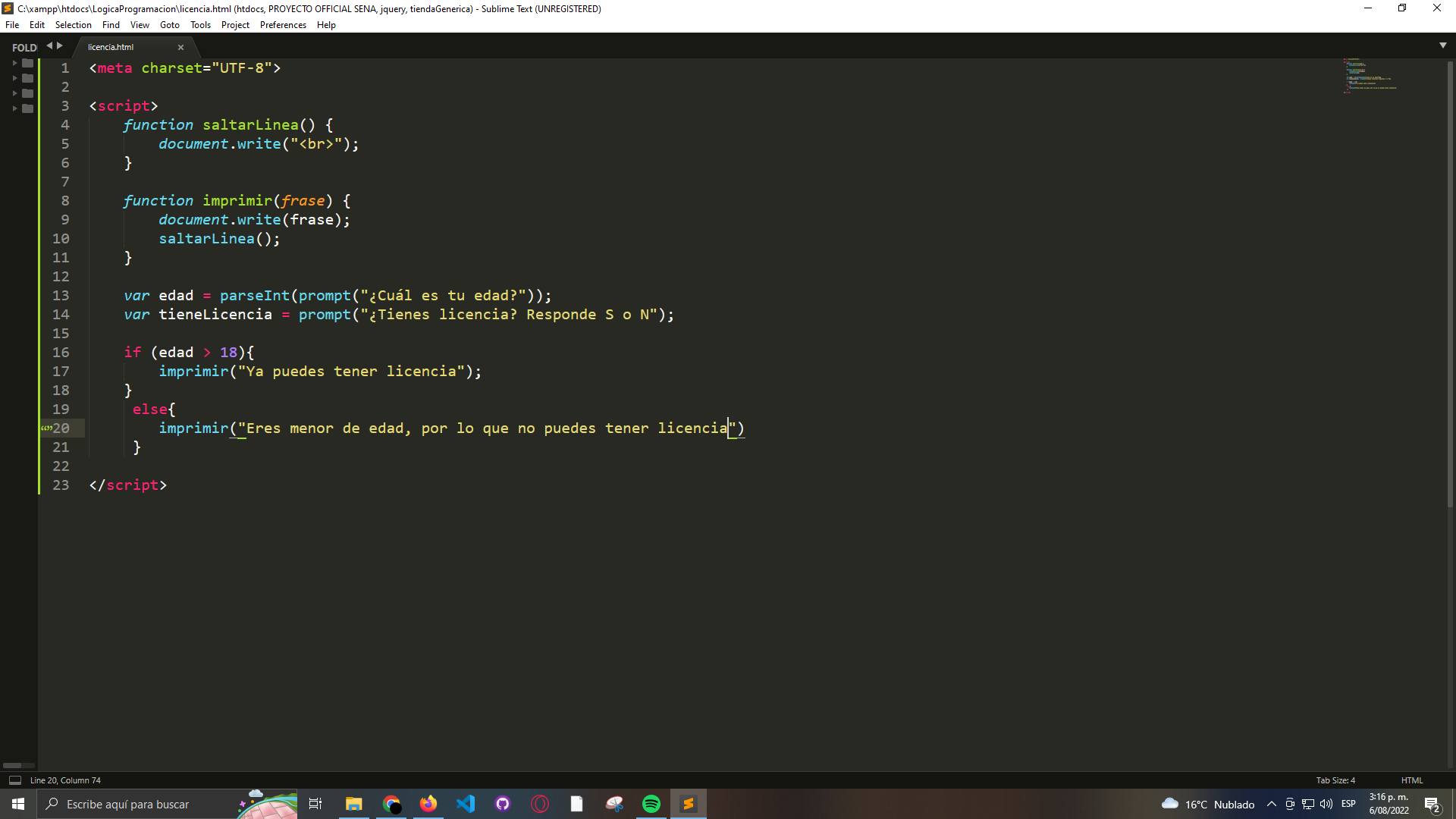Click the Line 20, Column 74 status
The height and width of the screenshot is (819, 1456).
(x=65, y=780)
